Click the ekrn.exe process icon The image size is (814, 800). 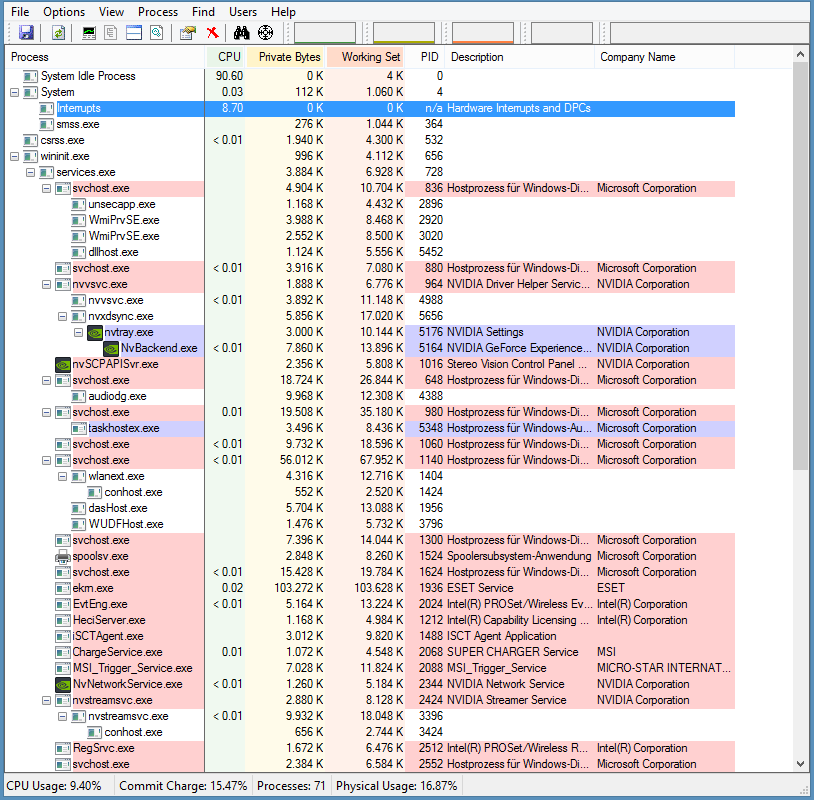(63, 588)
